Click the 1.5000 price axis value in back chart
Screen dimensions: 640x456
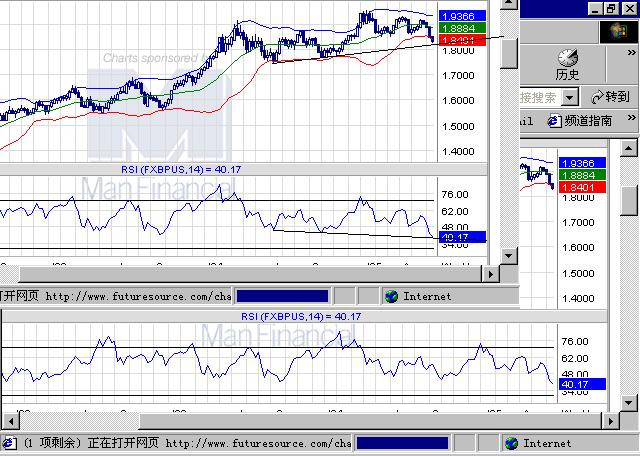(x=578, y=273)
